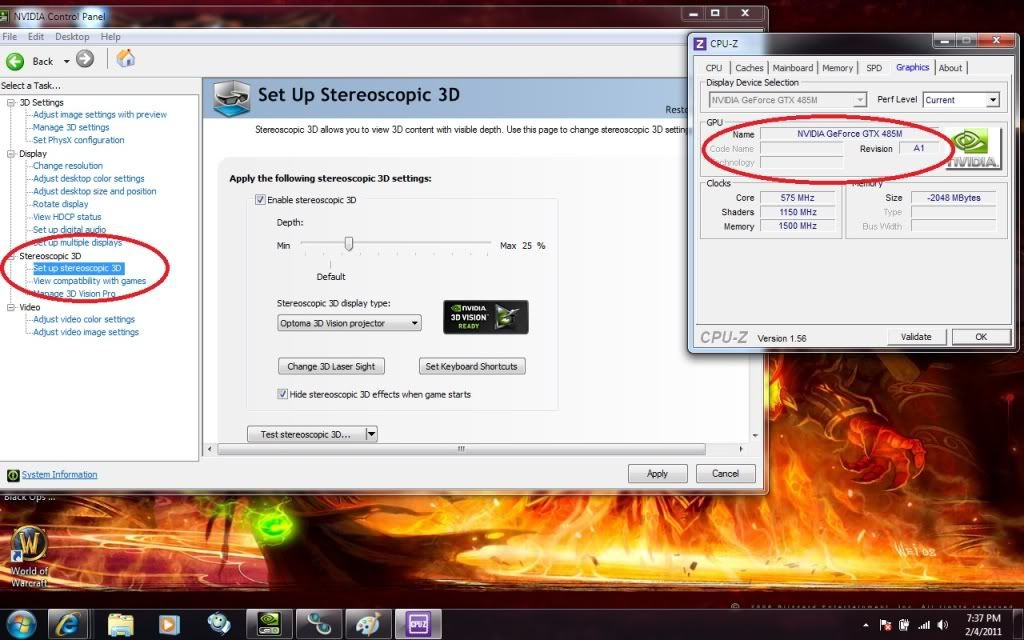Click Set Keyboard Shortcuts button
This screenshot has width=1024, height=640.
[x=472, y=366]
